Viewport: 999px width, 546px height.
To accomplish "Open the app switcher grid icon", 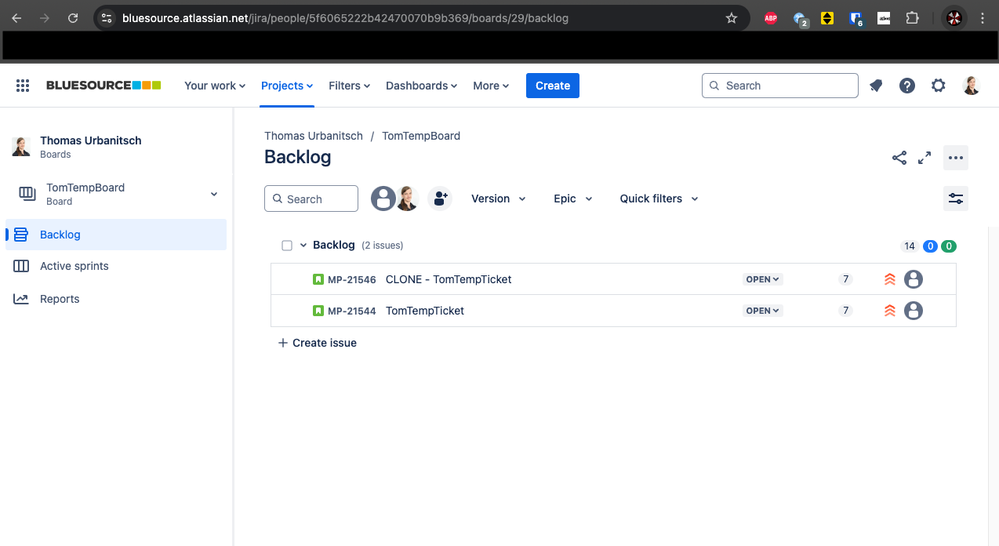I will [23, 86].
